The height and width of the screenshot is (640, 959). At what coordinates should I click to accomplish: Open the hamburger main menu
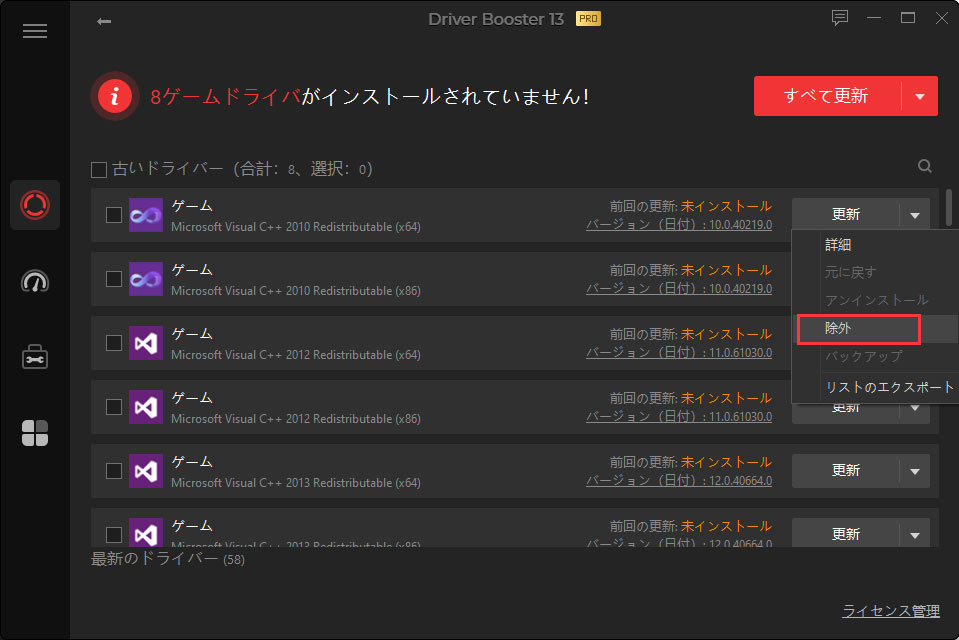coord(35,31)
